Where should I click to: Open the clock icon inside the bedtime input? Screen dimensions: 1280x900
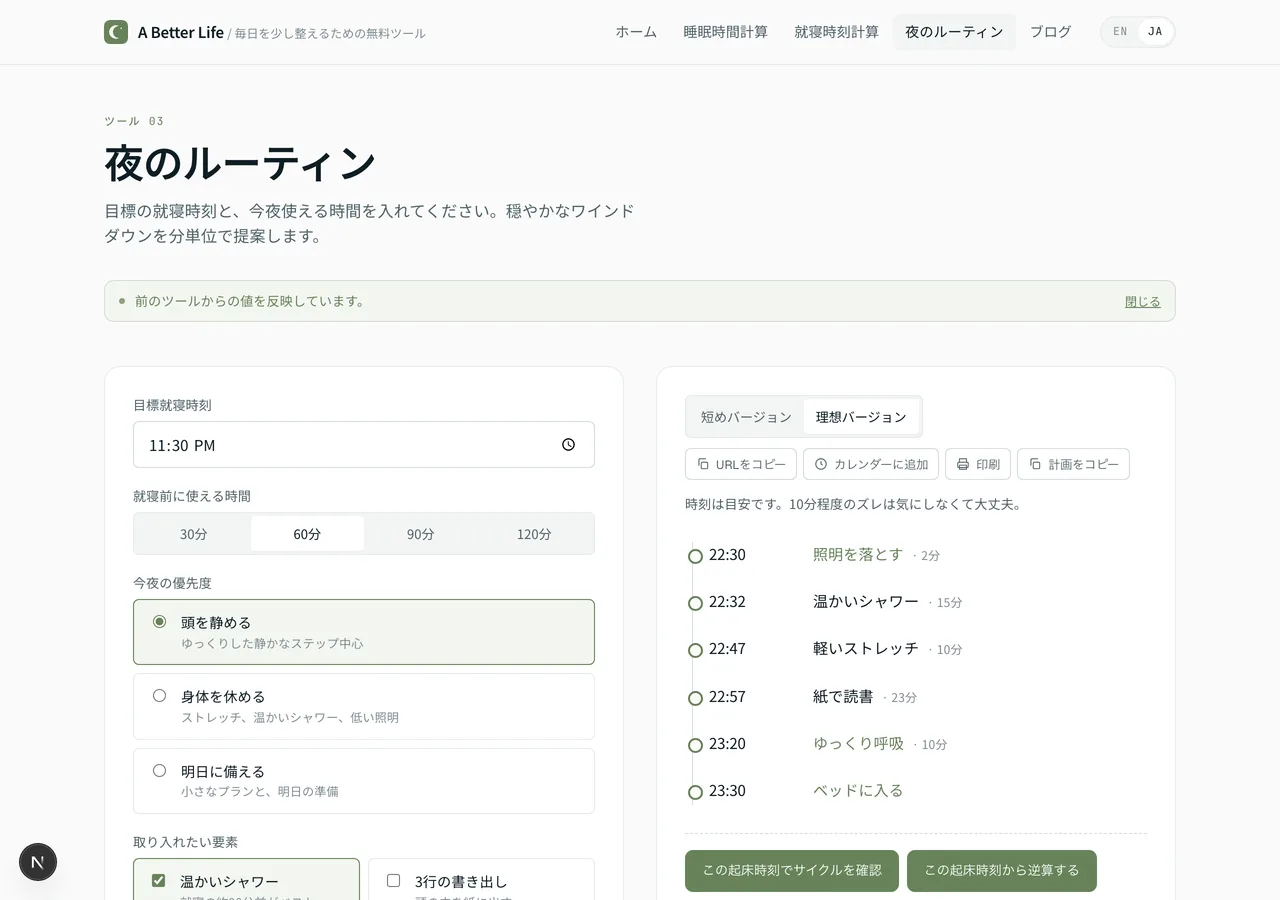[568, 444]
